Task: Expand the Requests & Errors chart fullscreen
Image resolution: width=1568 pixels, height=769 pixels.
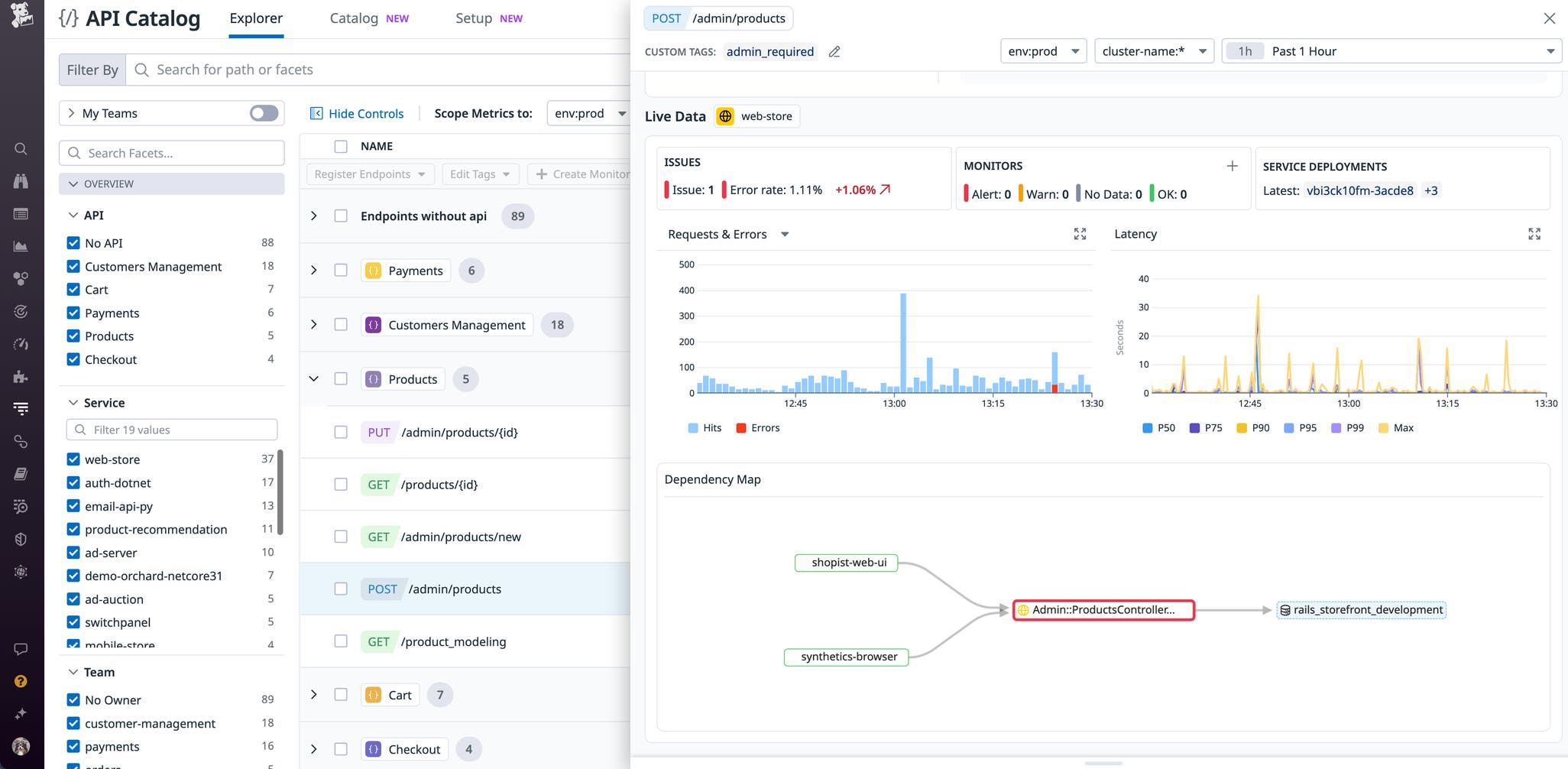Action: pyautogui.click(x=1080, y=234)
